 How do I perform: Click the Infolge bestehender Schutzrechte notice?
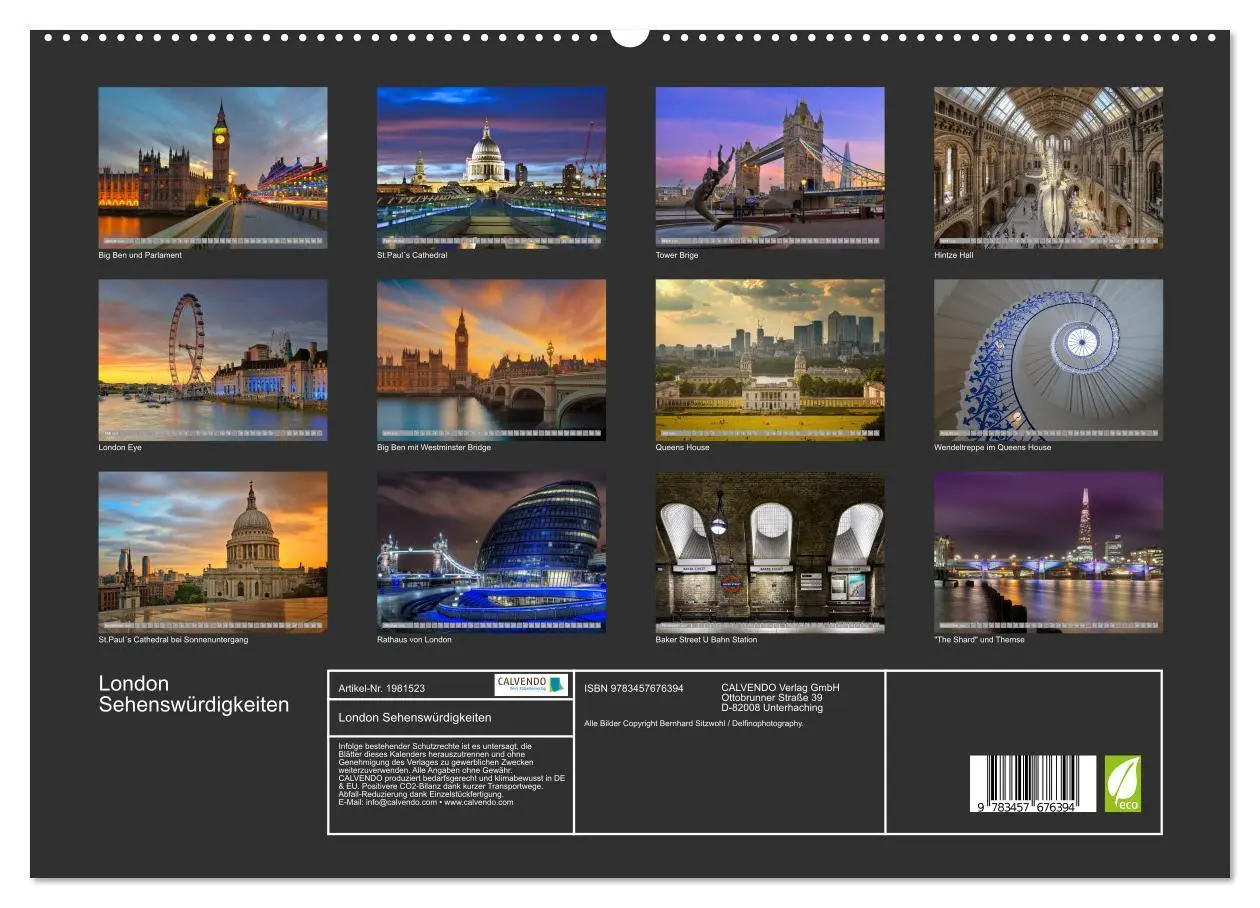[x=452, y=774]
